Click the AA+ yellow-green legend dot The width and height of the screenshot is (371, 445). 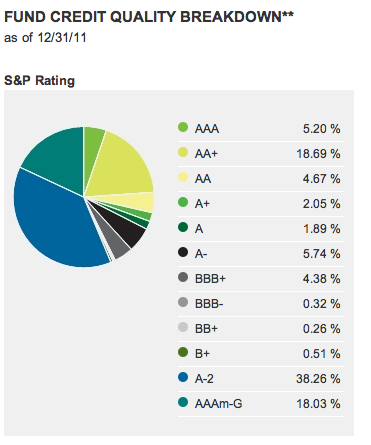[x=183, y=152]
